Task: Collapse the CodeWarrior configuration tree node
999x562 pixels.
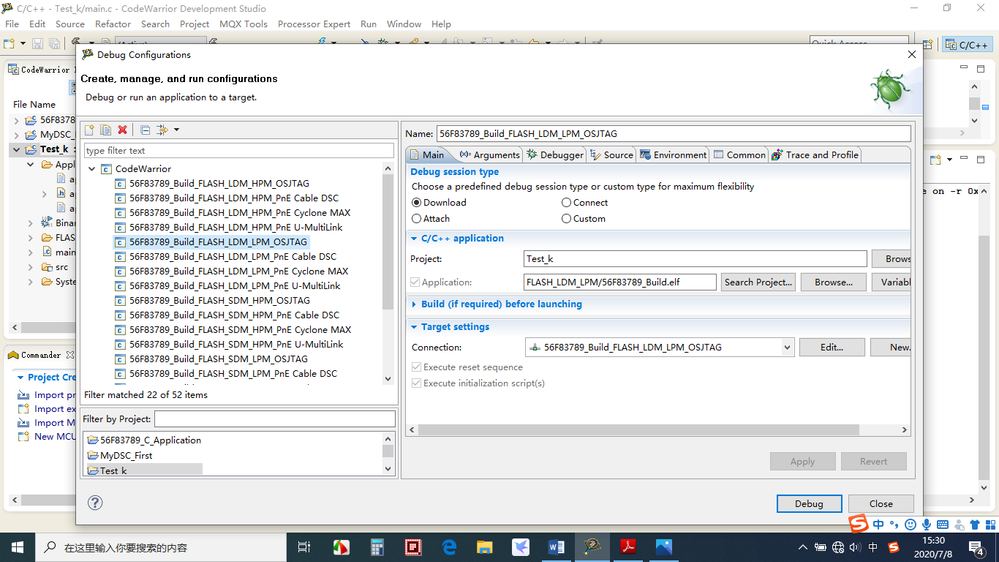Action: coord(92,169)
